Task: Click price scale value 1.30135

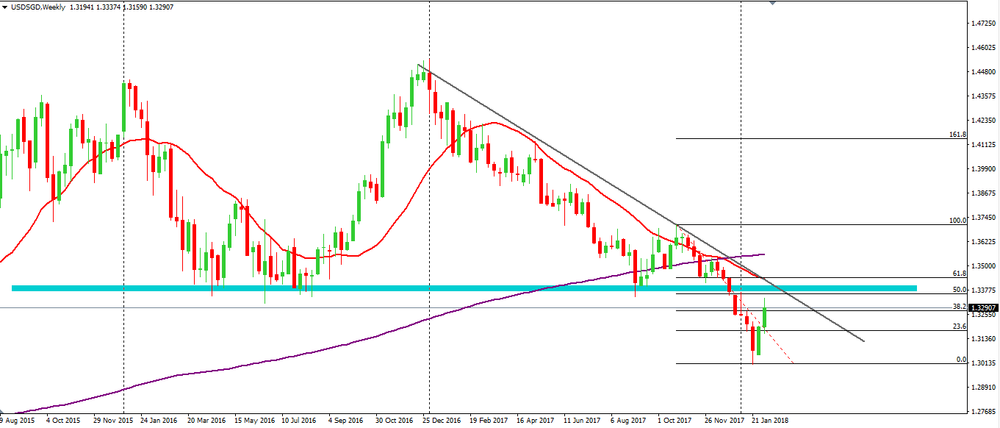Action: point(984,364)
